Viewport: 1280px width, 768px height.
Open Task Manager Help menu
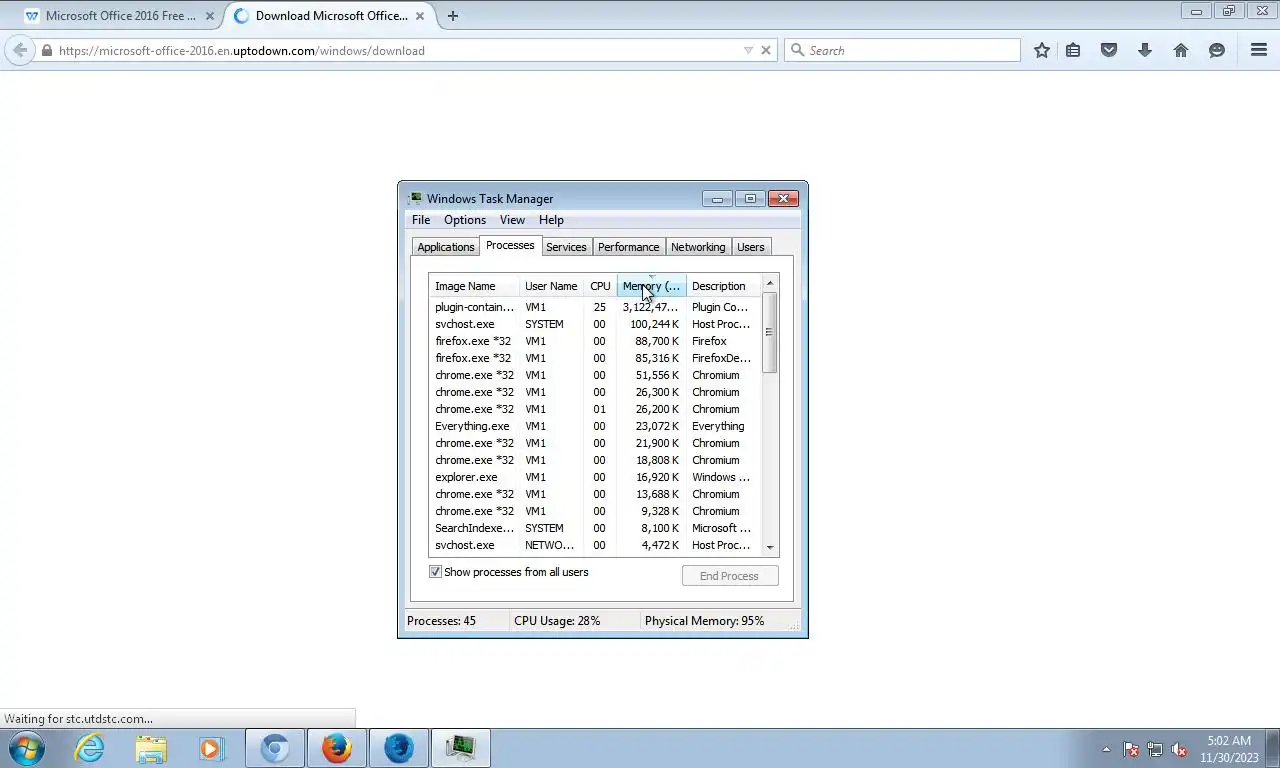tap(551, 220)
